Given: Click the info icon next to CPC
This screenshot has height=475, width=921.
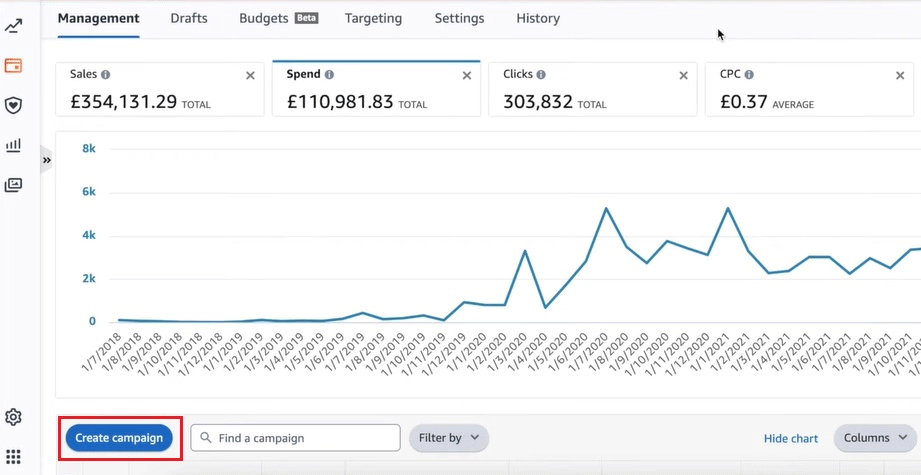Looking at the screenshot, I should [x=749, y=75].
